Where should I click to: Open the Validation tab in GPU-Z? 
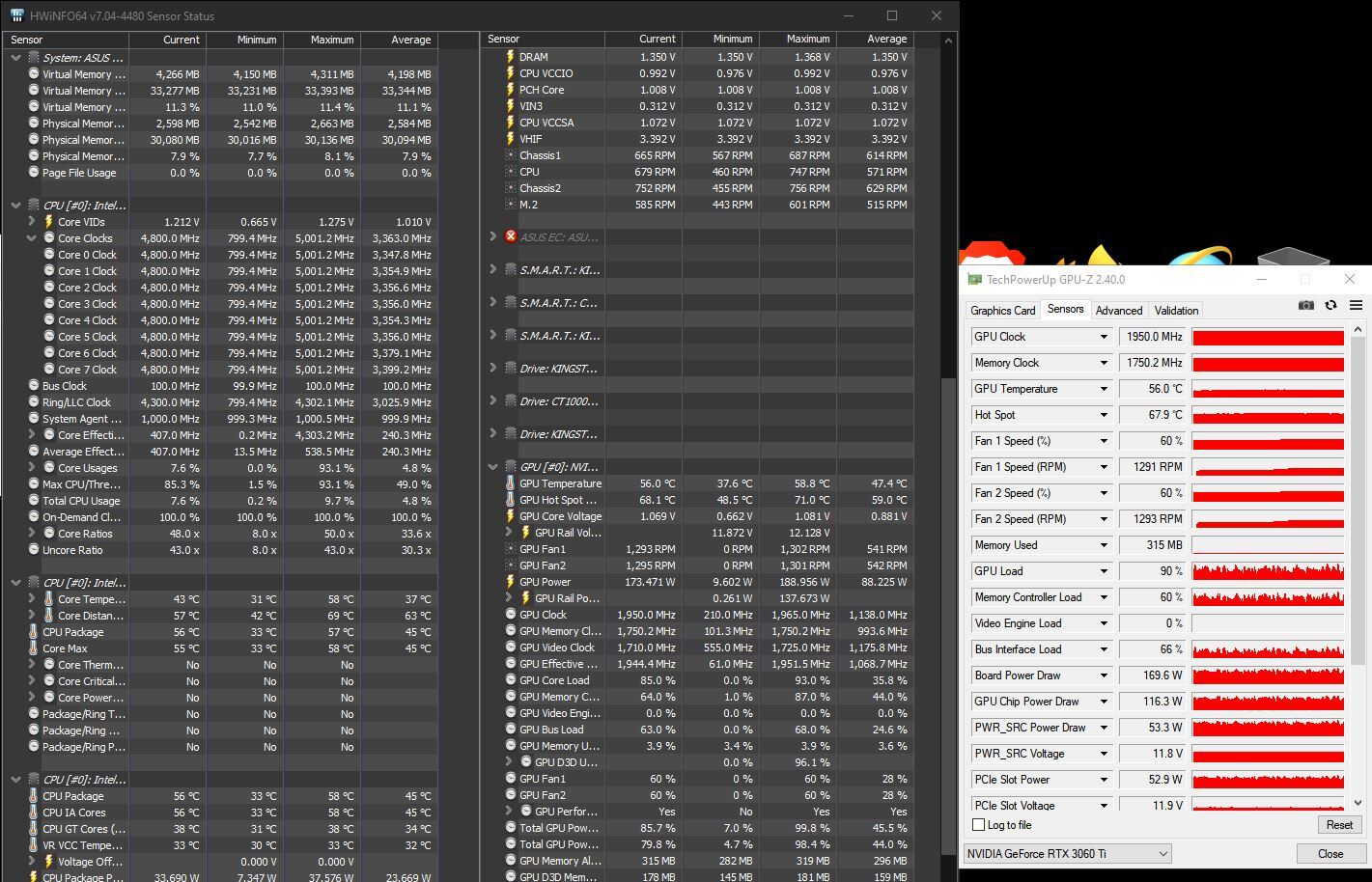click(1176, 311)
